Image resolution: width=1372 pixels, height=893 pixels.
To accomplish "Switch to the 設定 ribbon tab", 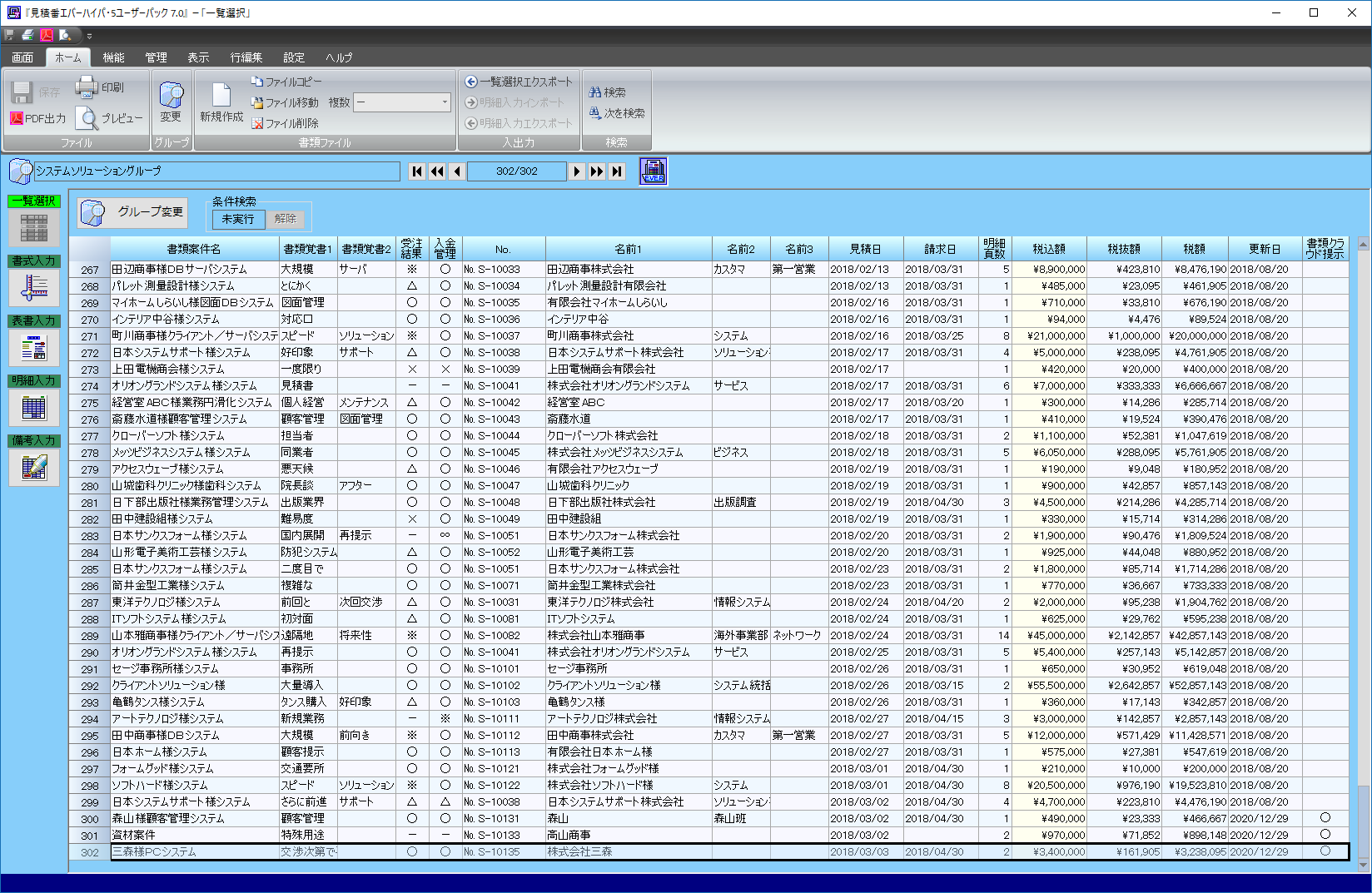I will (294, 57).
